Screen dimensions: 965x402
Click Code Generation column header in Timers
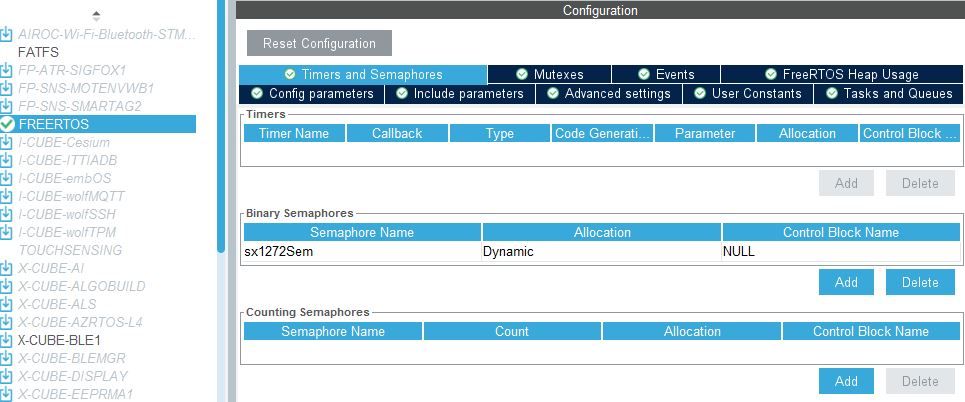(602, 134)
